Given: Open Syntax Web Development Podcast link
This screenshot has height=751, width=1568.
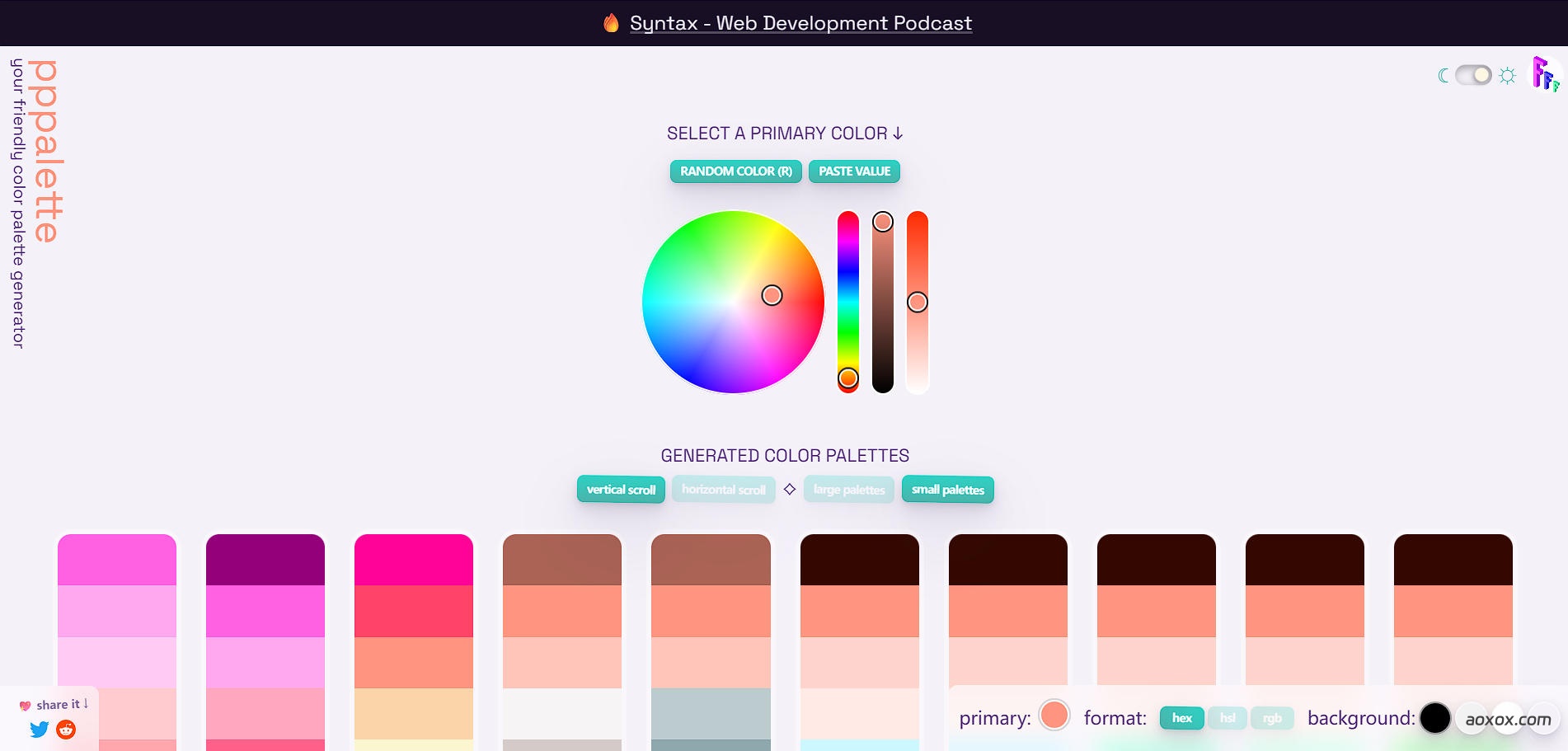Looking at the screenshot, I should [x=800, y=23].
